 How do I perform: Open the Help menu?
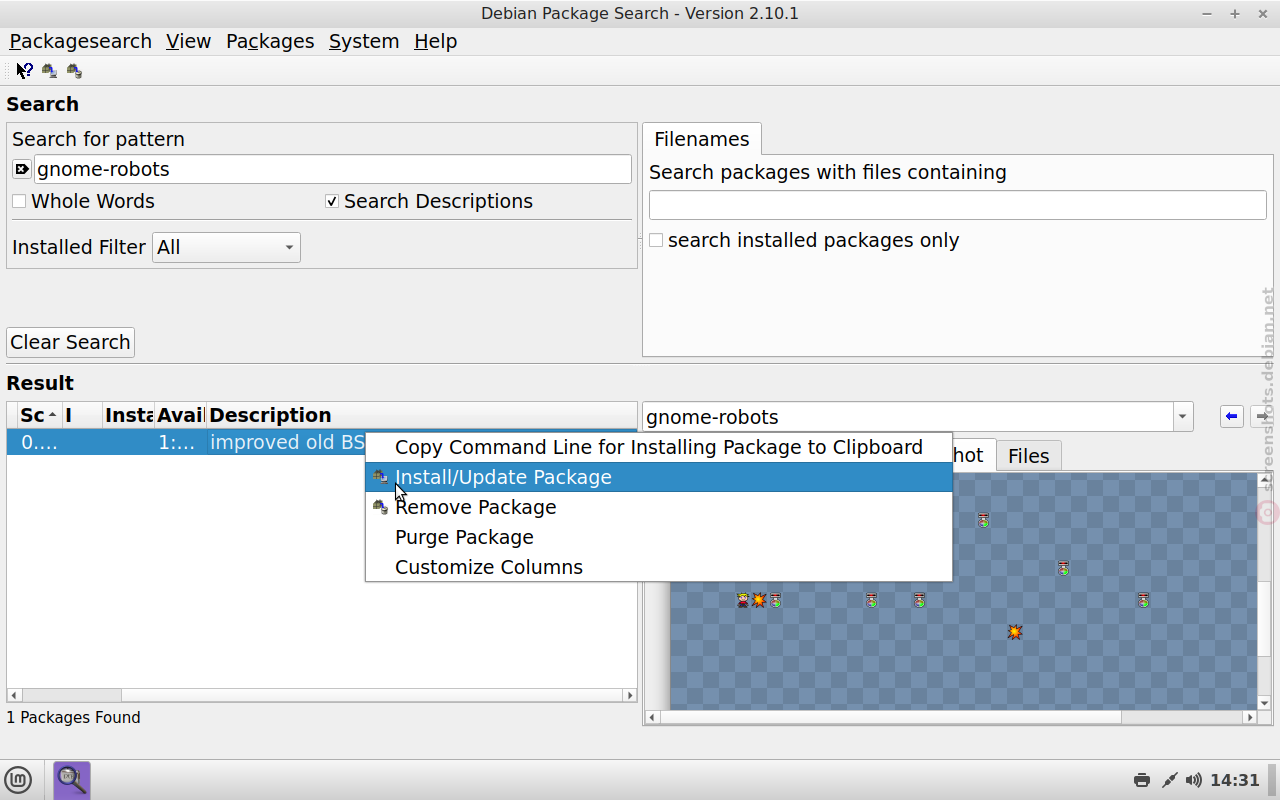[436, 41]
